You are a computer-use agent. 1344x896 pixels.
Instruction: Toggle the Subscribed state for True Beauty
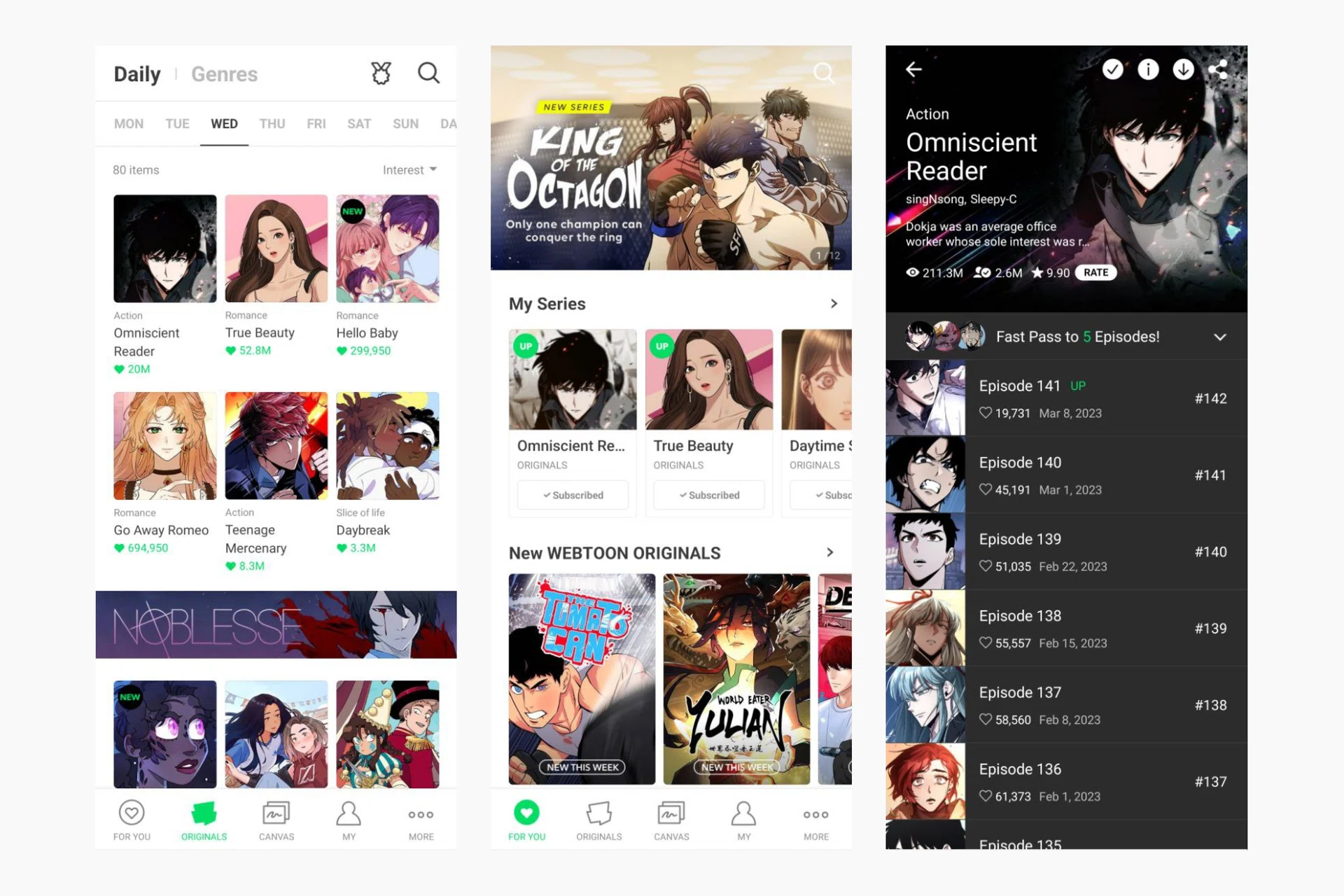708,495
